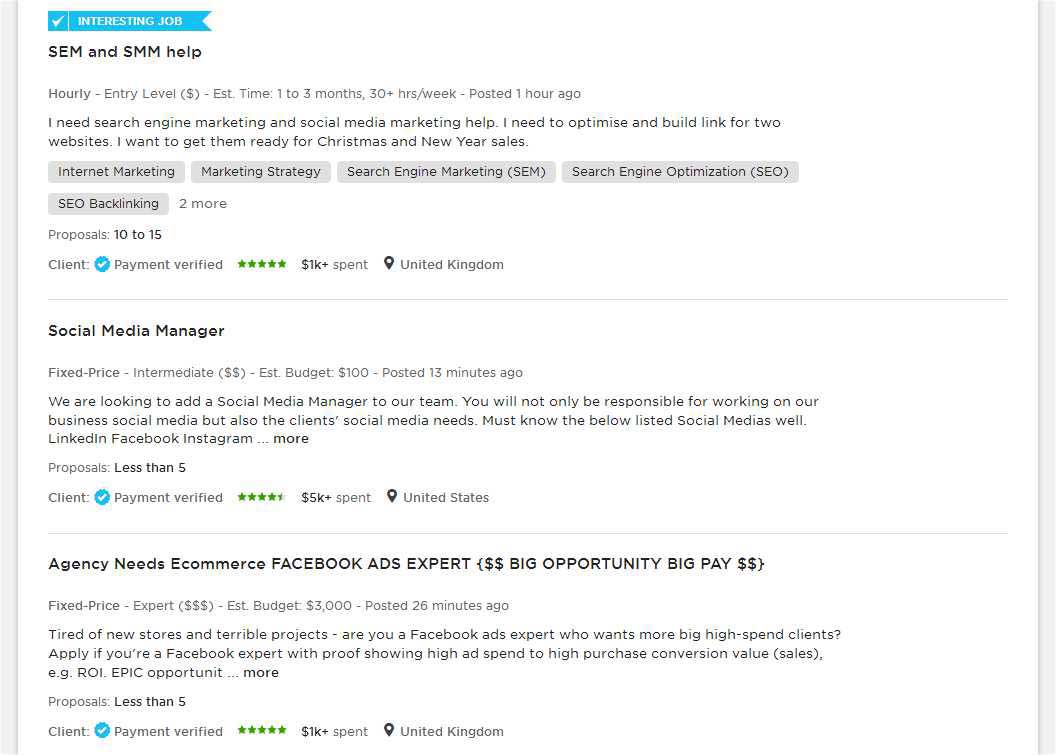Click star rating of Facebook Ads job client
Viewport: 1056px width, 755px height.
tap(262, 730)
